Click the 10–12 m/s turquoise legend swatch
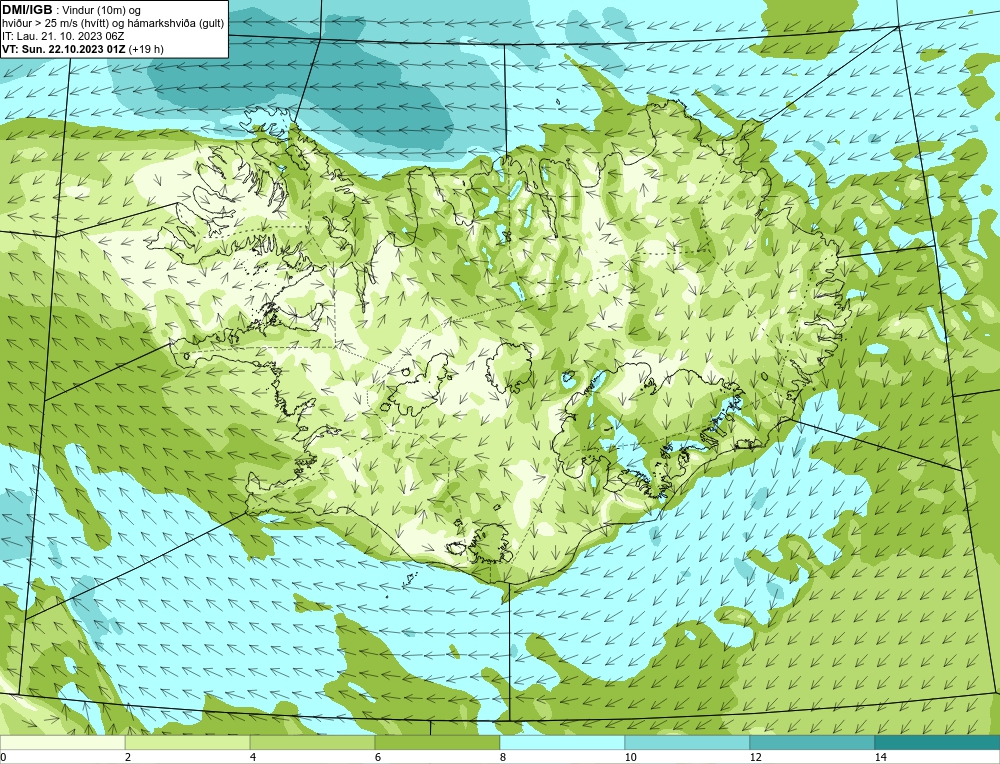Viewport: 1000px width, 764px height. click(x=687, y=743)
